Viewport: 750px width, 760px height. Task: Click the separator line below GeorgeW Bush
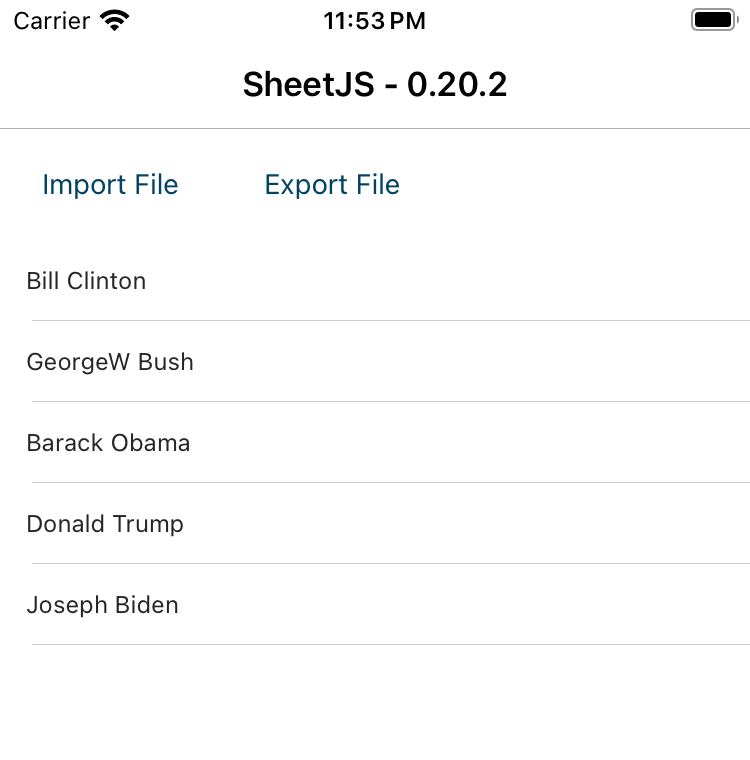point(390,402)
